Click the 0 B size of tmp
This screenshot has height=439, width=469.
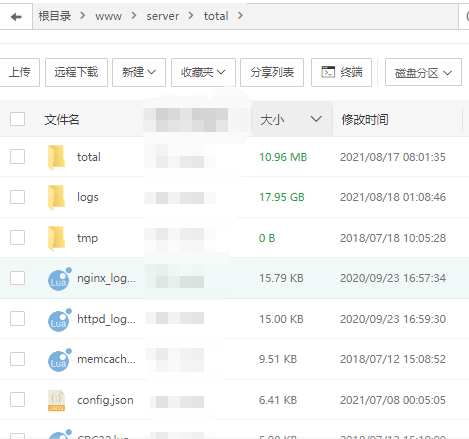click(x=267, y=238)
